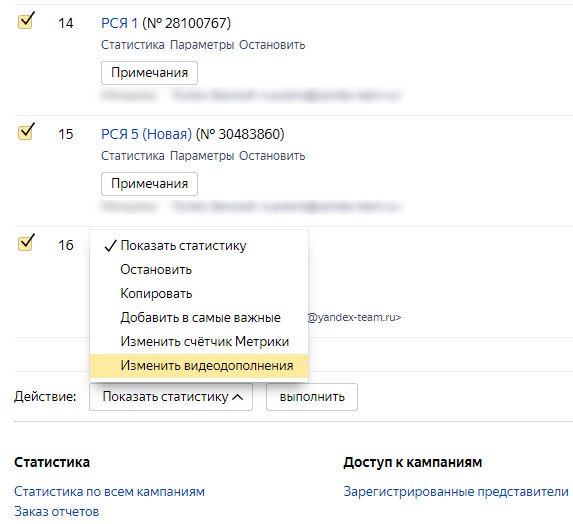Screen dimensions: 573x524
Task: Select Изменить видеодополнения option
Action: (199, 366)
